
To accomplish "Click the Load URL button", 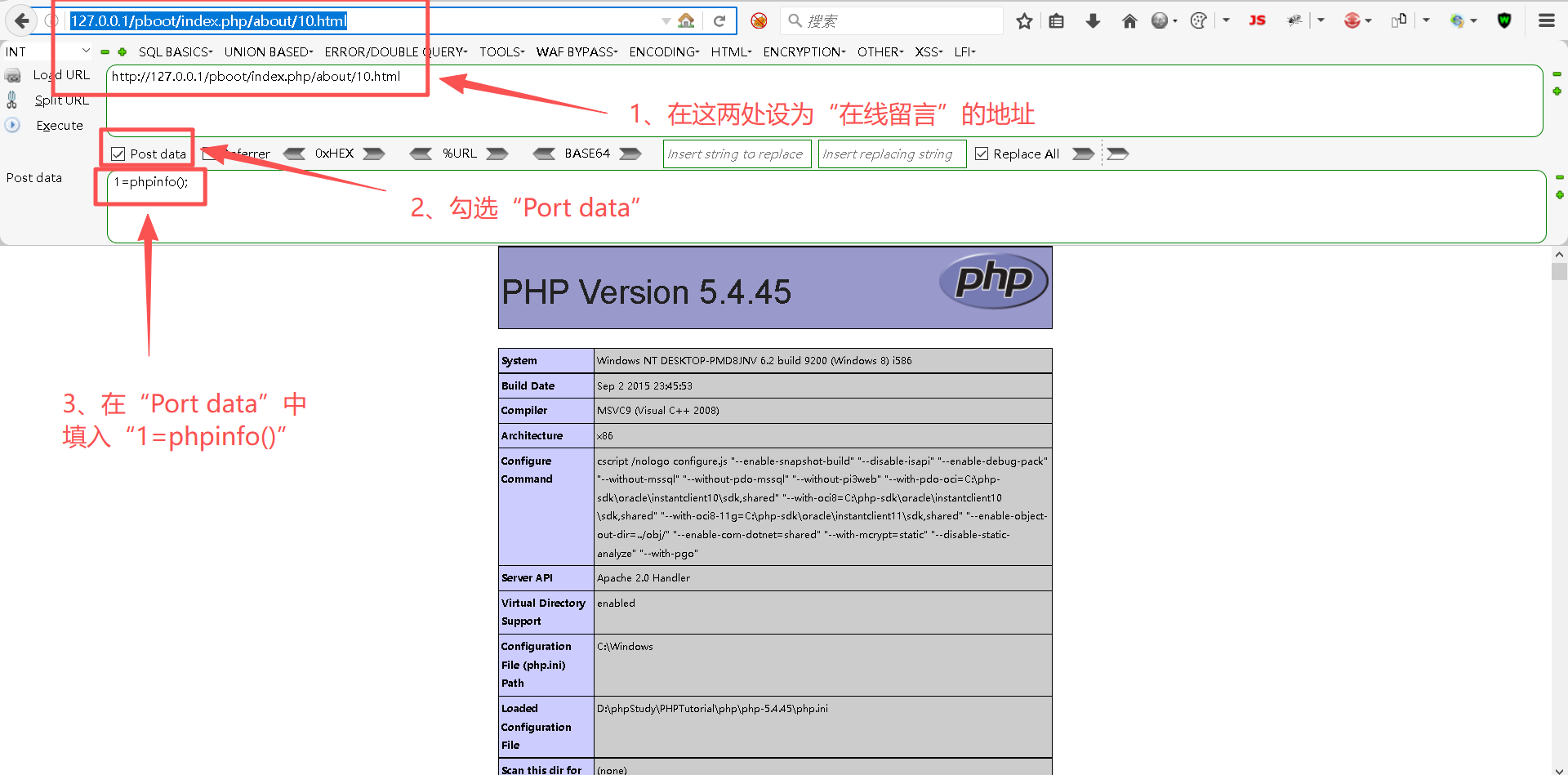I will pyautogui.click(x=61, y=75).
